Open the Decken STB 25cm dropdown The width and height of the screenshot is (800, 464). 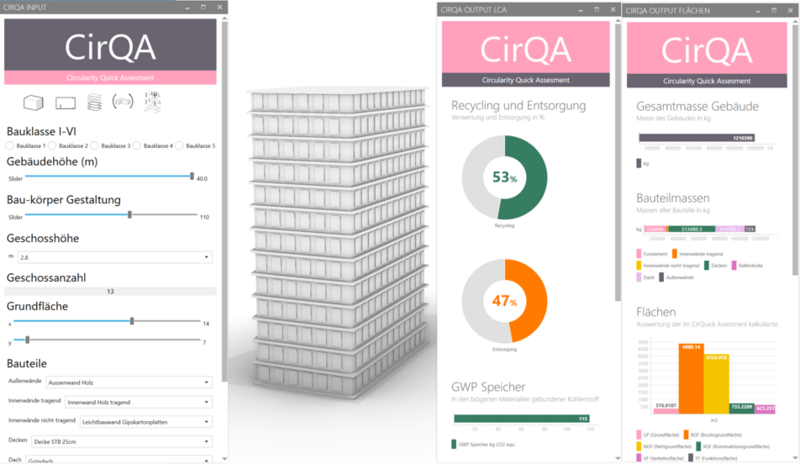(122, 442)
